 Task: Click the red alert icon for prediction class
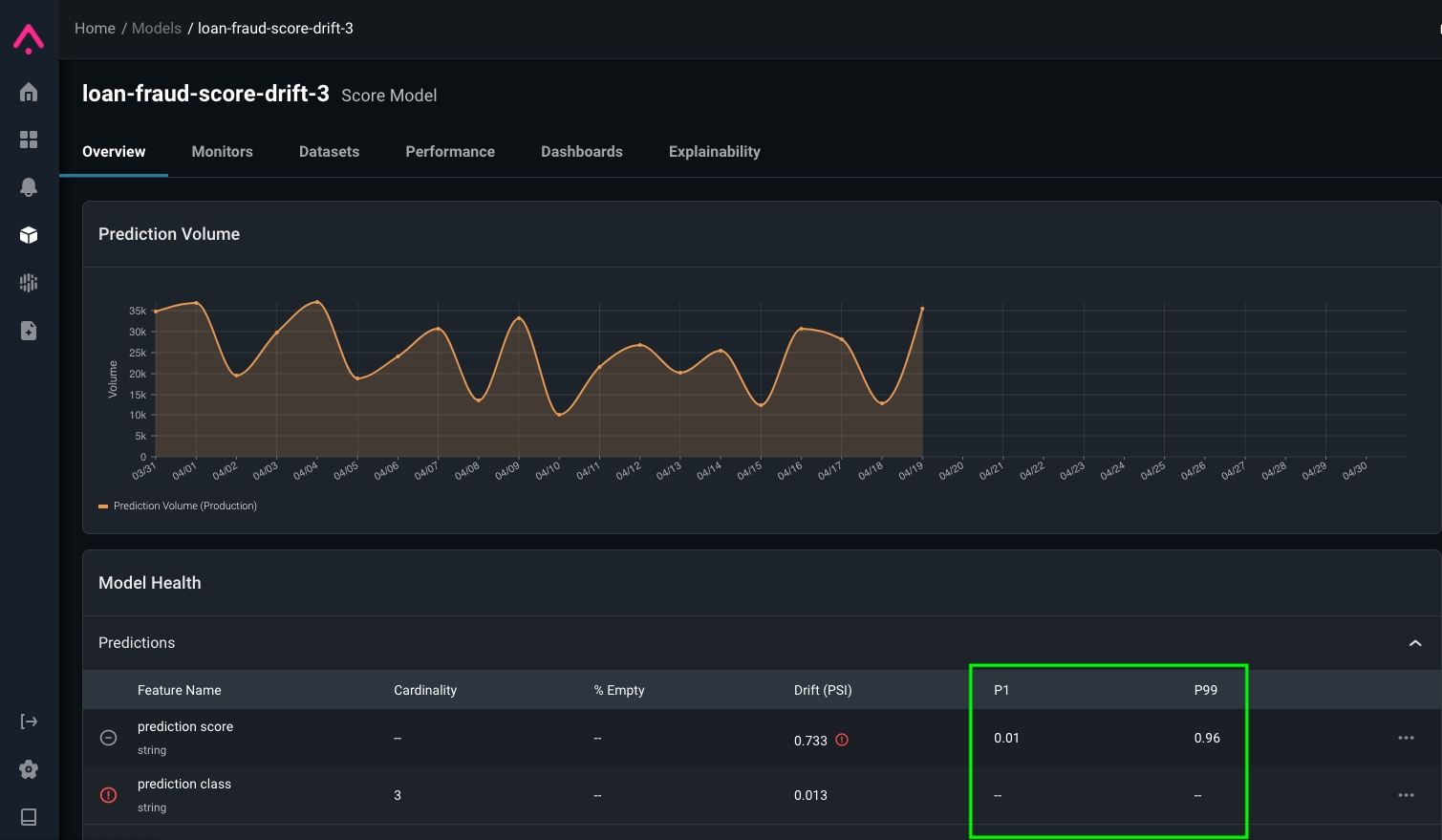coord(109,795)
